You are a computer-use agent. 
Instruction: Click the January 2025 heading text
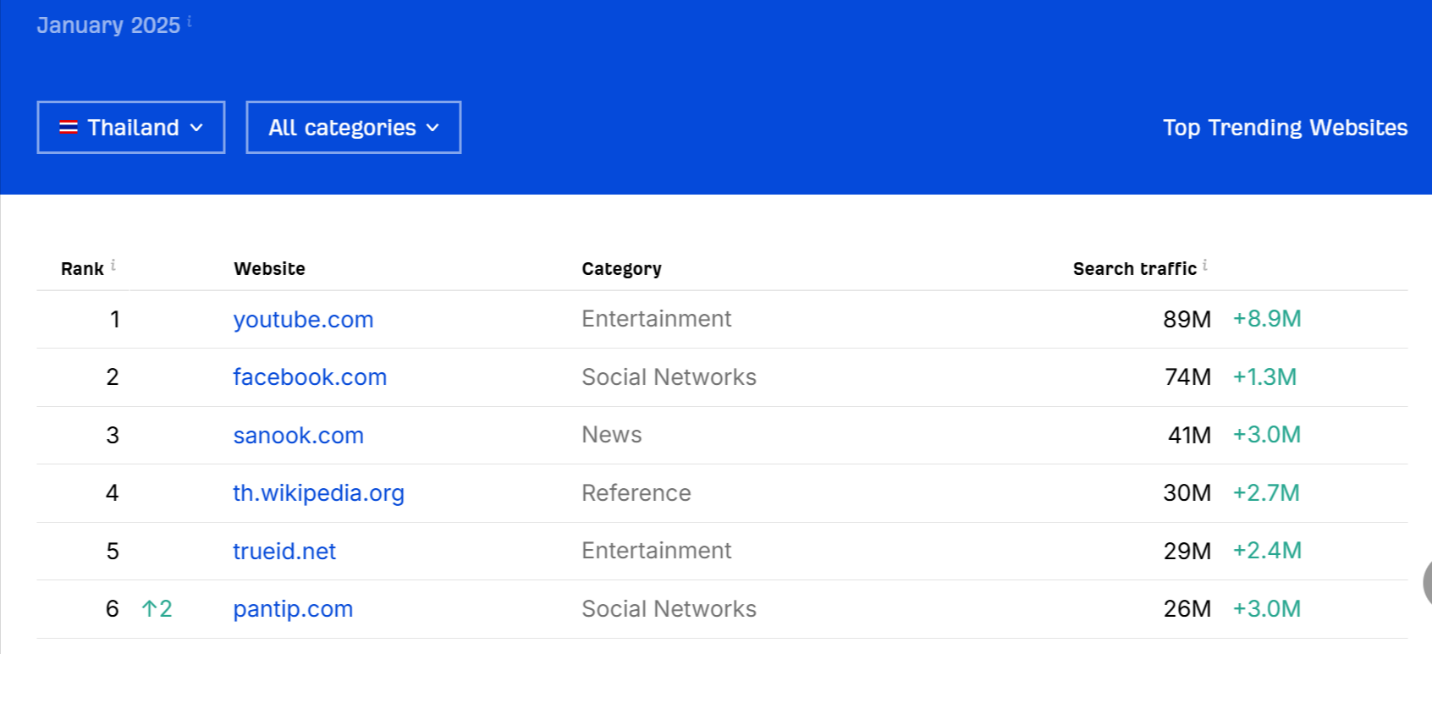[108, 25]
